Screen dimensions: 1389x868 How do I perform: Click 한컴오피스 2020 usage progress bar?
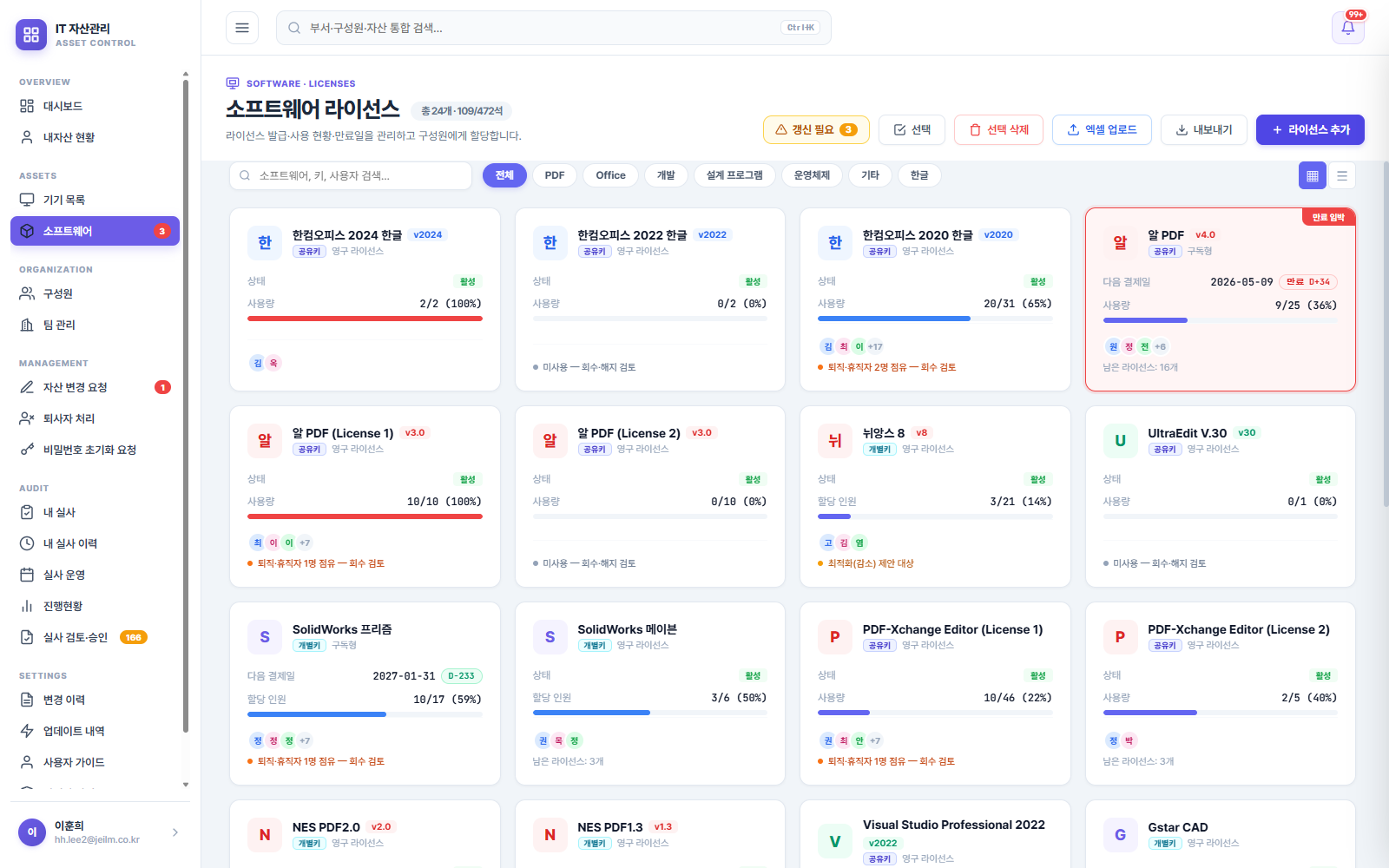point(935,319)
